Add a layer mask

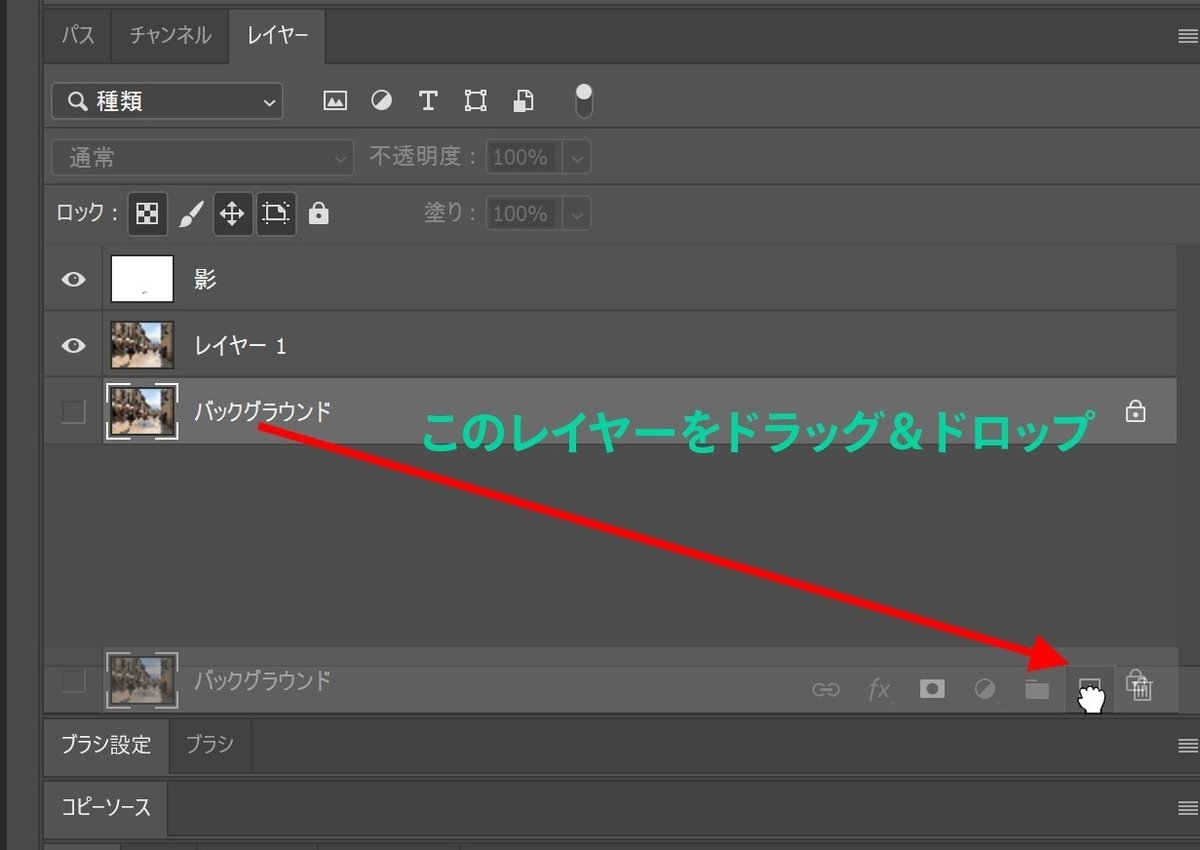[x=932, y=689]
